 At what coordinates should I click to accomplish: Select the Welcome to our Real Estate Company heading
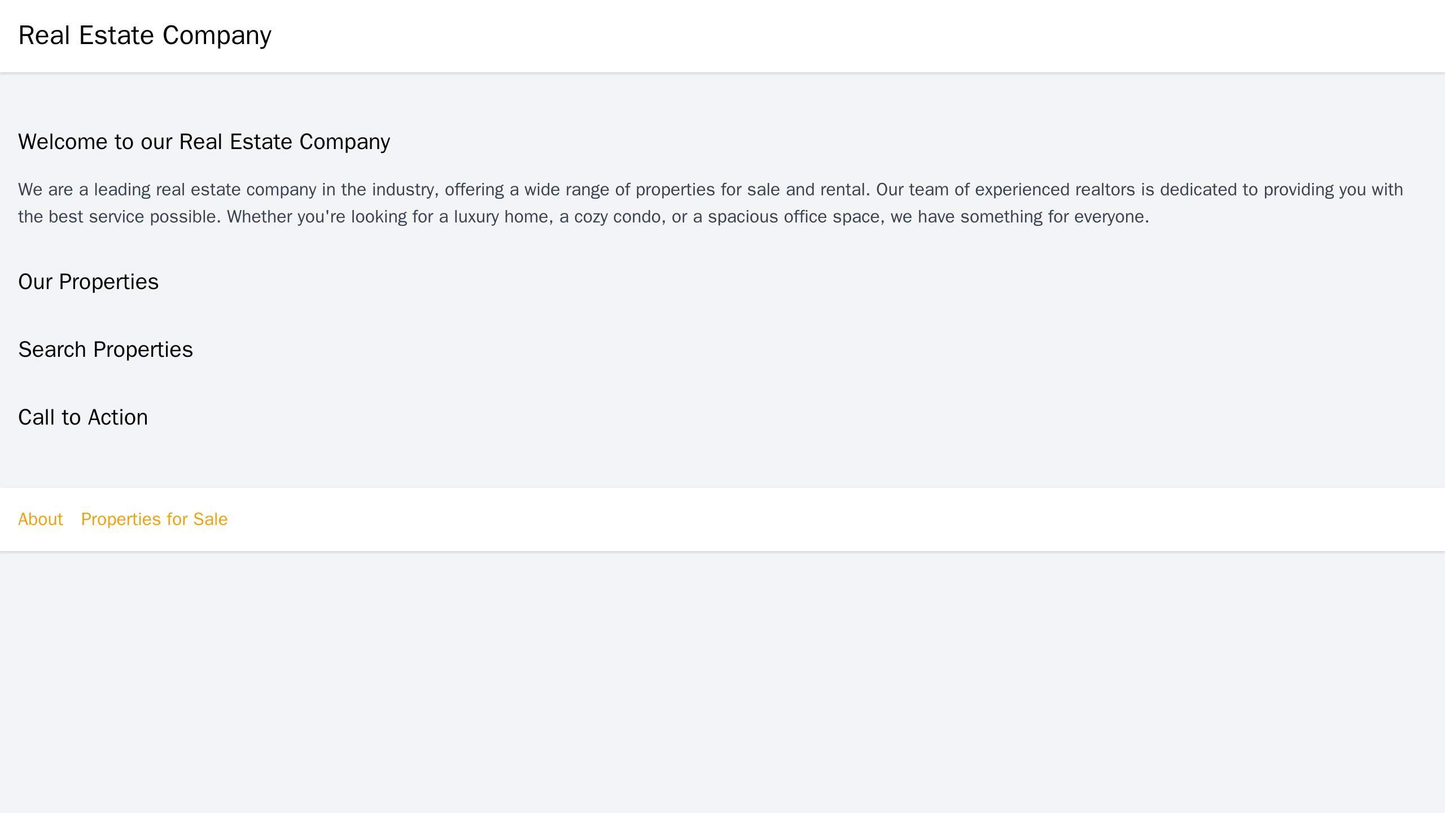click(204, 142)
